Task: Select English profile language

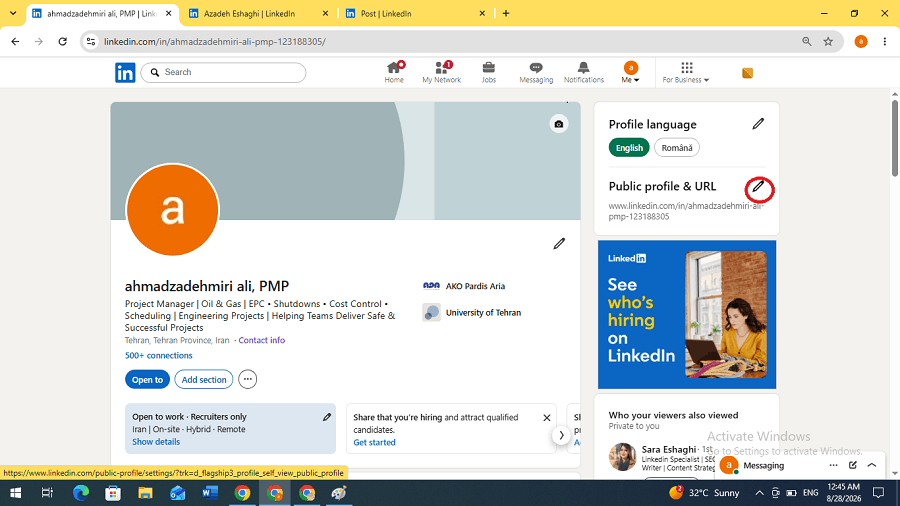Action: [x=629, y=148]
